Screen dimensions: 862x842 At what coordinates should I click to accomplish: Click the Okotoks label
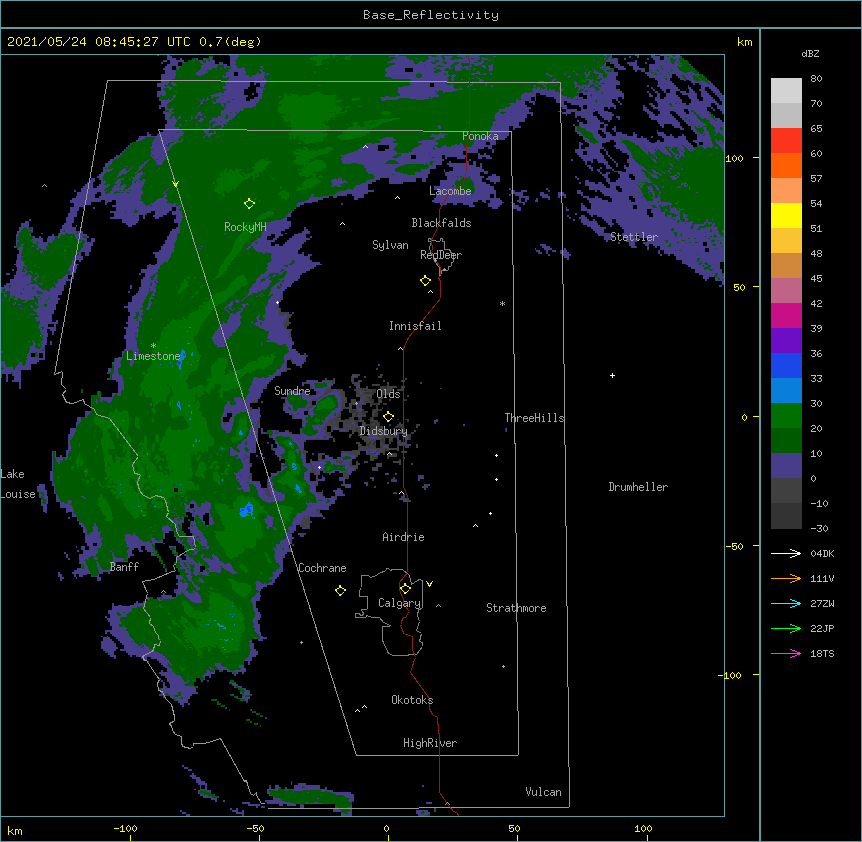point(412,700)
